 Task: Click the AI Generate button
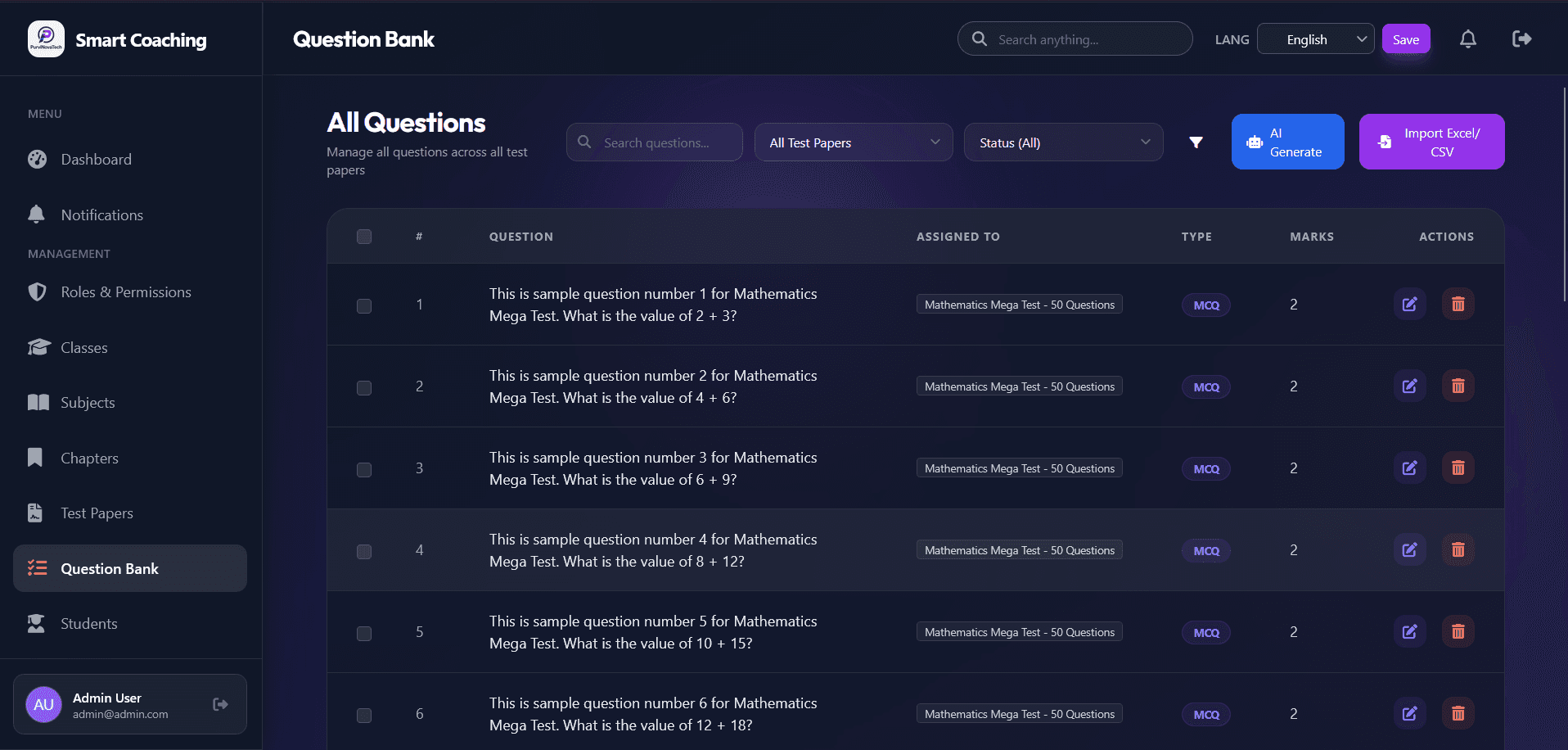(1286, 142)
